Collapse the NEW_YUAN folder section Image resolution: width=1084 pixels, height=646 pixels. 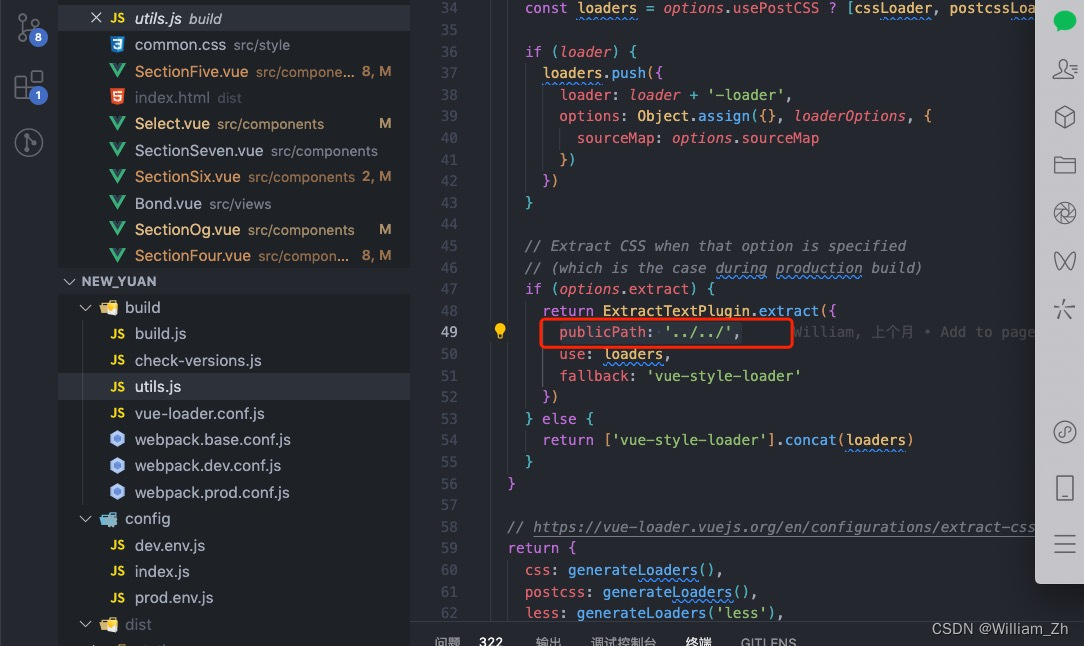[x=68, y=281]
